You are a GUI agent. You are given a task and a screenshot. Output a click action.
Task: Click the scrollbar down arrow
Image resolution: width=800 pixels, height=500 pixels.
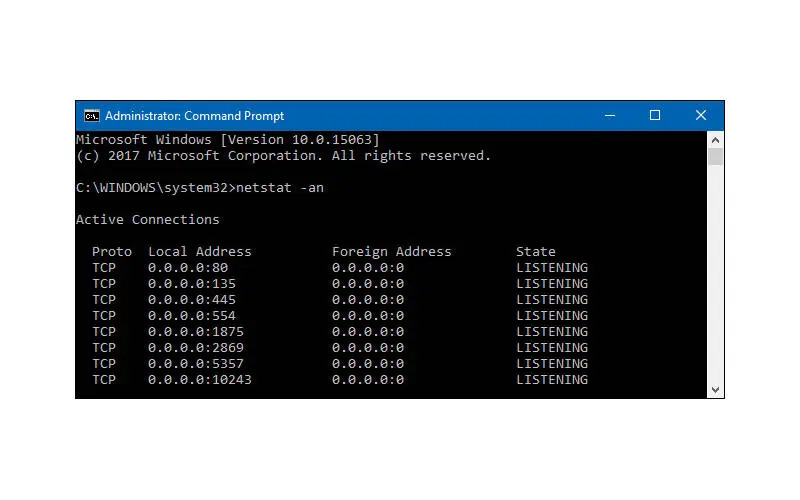pos(715,389)
